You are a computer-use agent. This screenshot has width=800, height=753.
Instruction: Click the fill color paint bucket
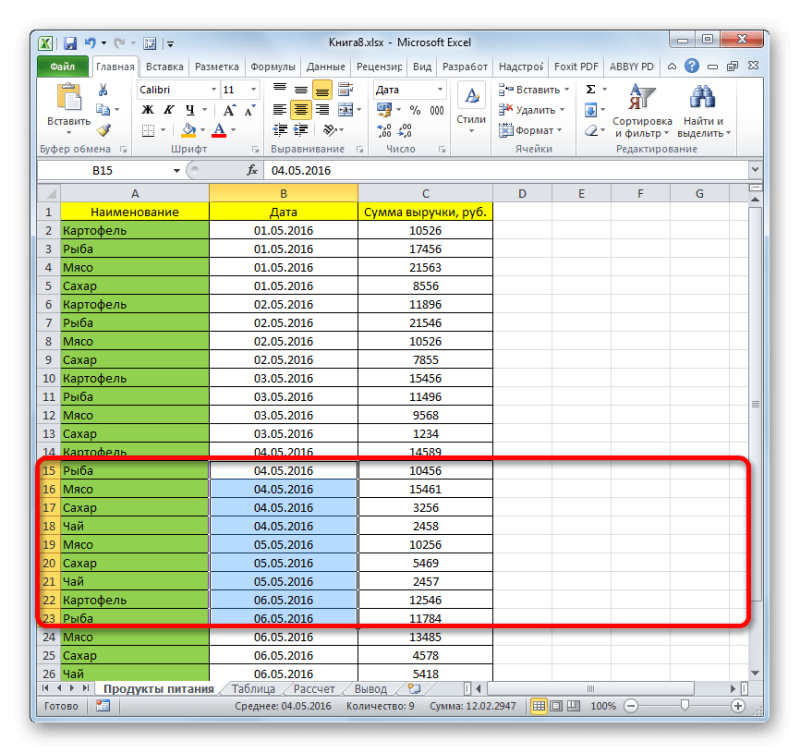point(188,131)
